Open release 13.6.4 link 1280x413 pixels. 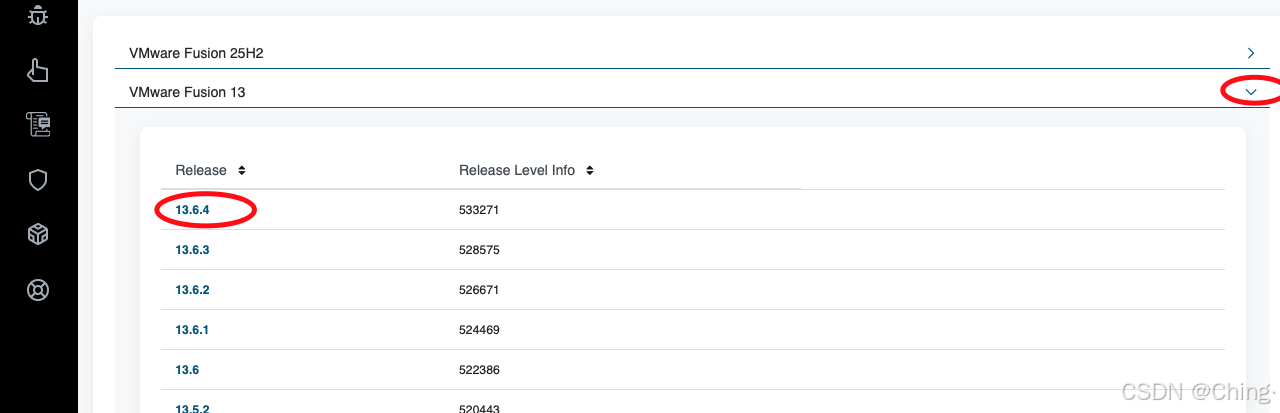192,210
